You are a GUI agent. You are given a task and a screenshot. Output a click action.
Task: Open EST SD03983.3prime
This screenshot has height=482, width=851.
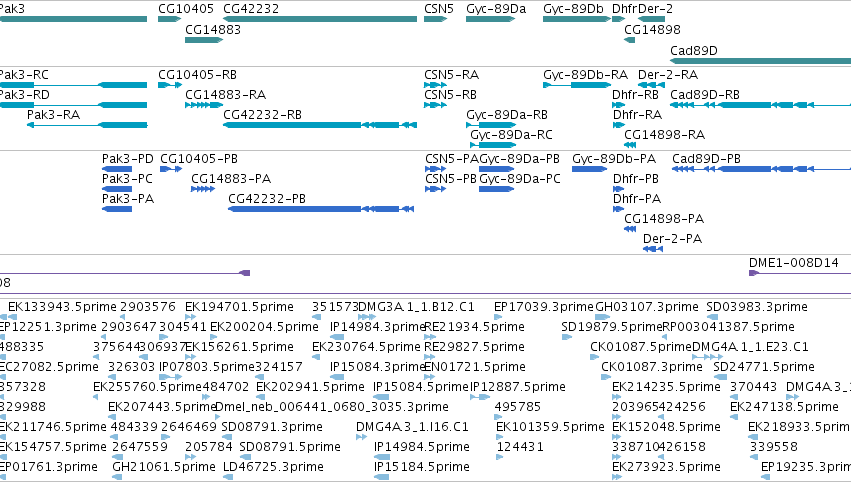click(757, 307)
